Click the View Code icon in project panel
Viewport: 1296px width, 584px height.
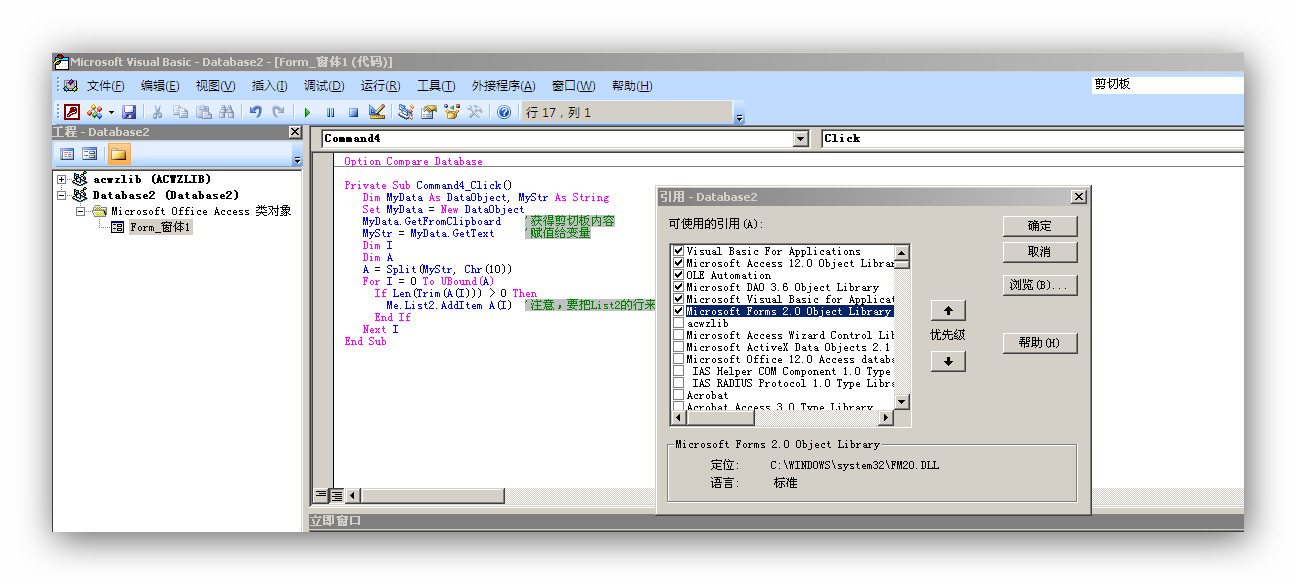click(x=67, y=154)
